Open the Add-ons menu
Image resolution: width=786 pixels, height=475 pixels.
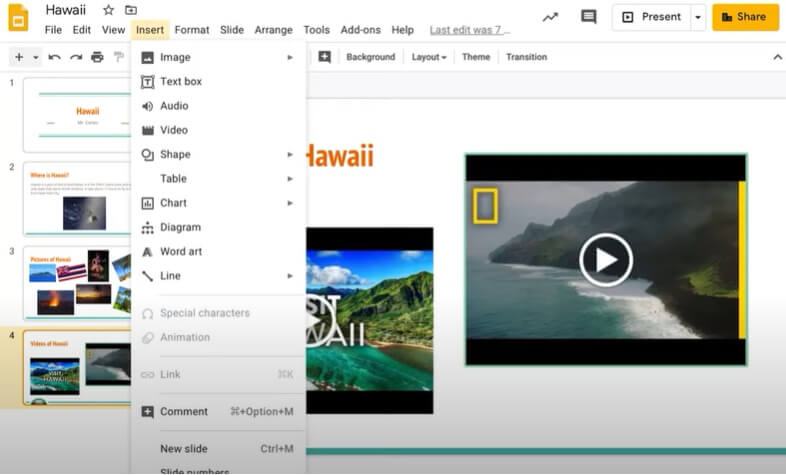pos(360,30)
